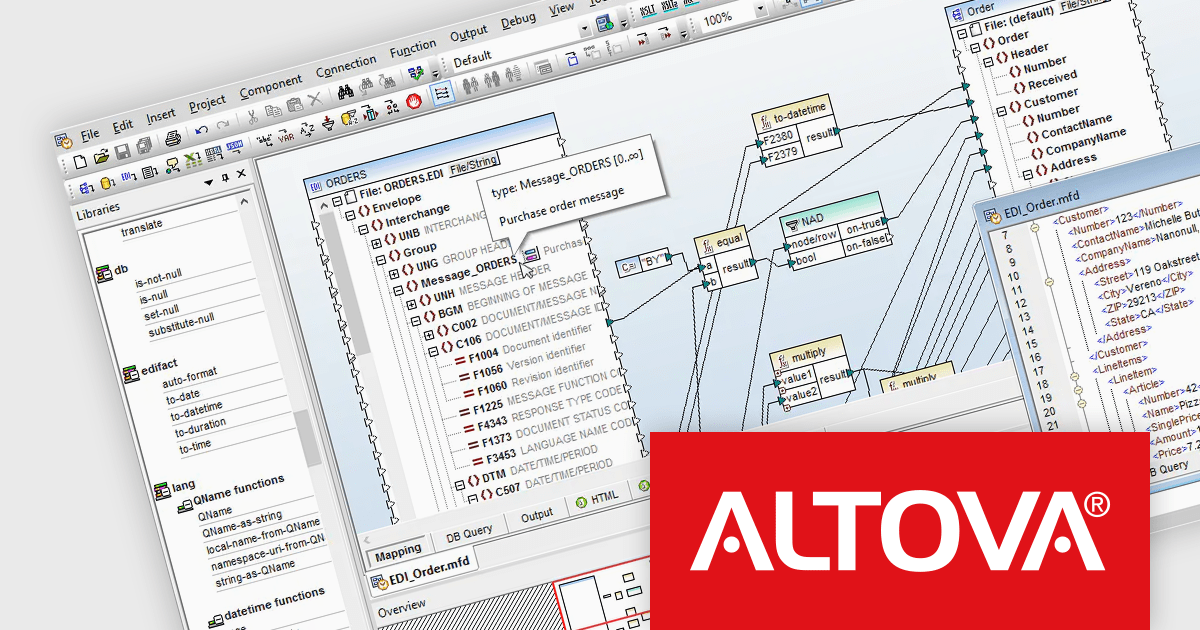This screenshot has width=1200, height=630.
Task: Collapse the Envelope tree node
Action: [336, 201]
